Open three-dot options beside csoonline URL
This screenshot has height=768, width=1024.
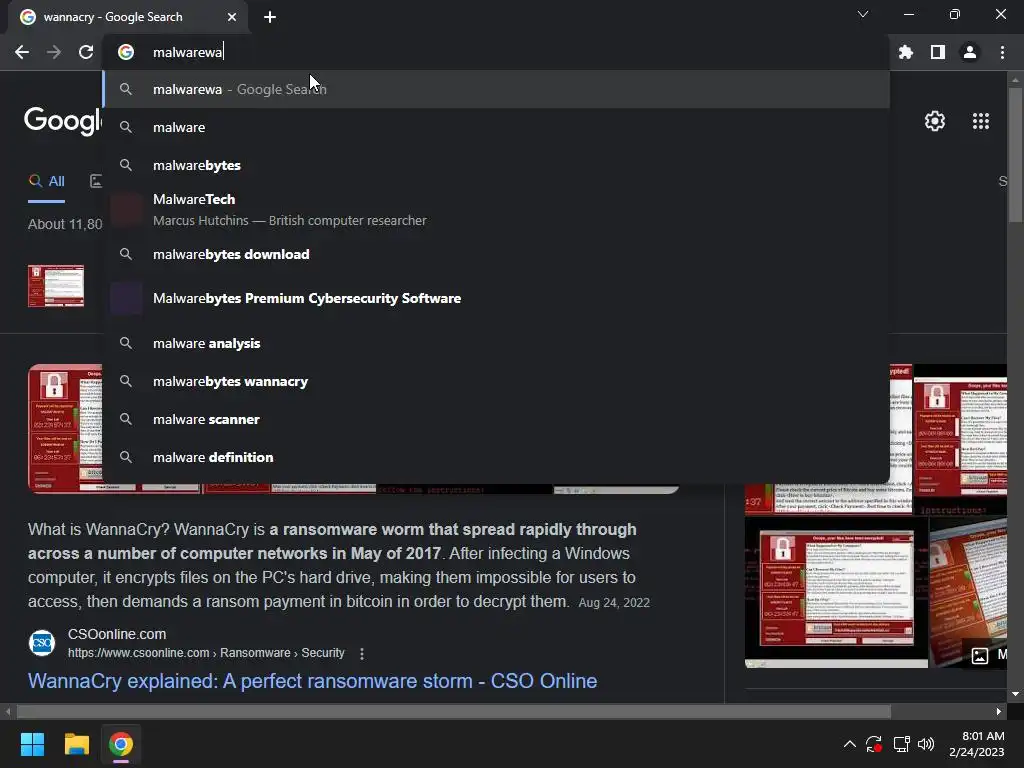click(362, 653)
